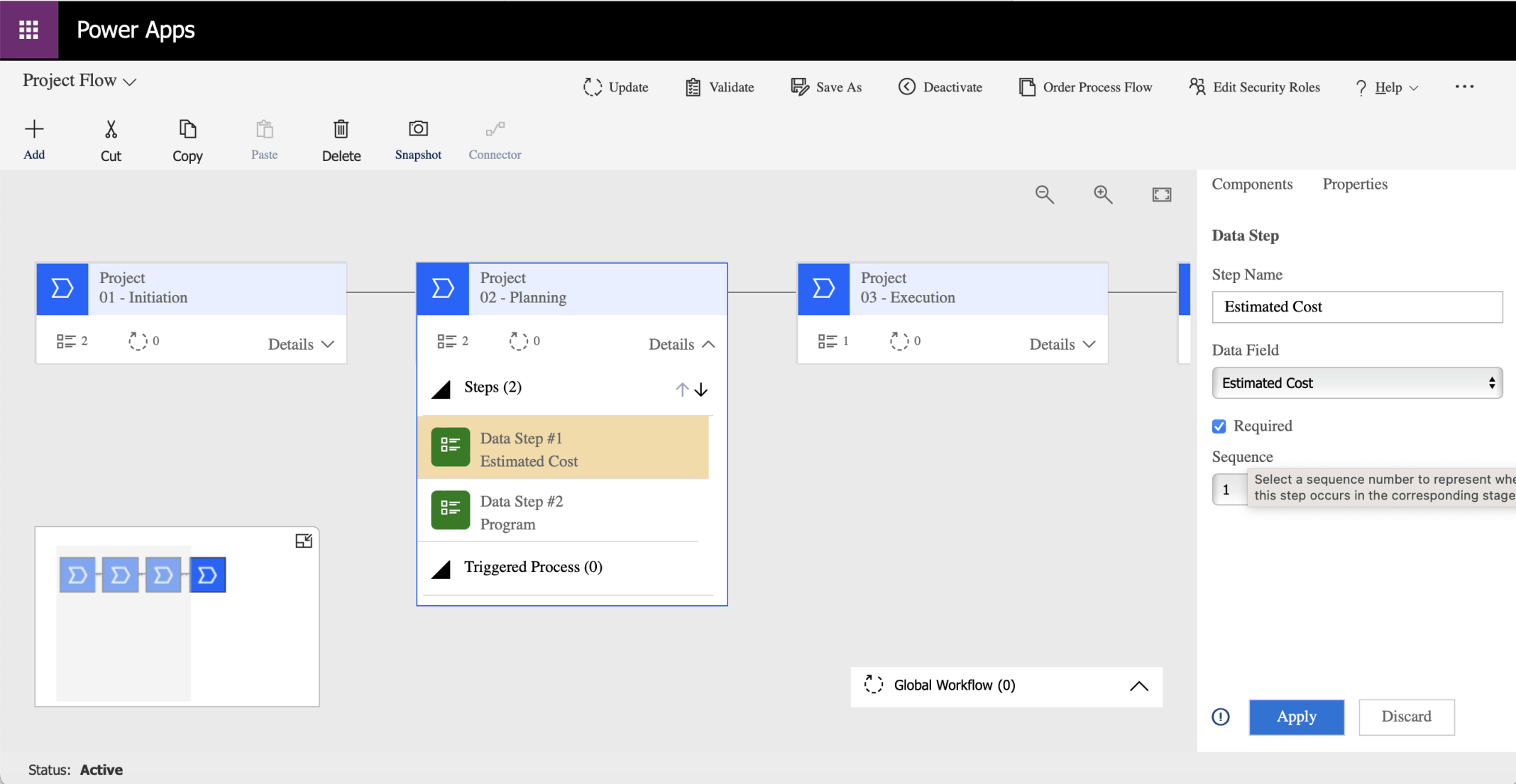Click the Copy toolbar icon
Screen dimensions: 1516x784
pos(187,129)
